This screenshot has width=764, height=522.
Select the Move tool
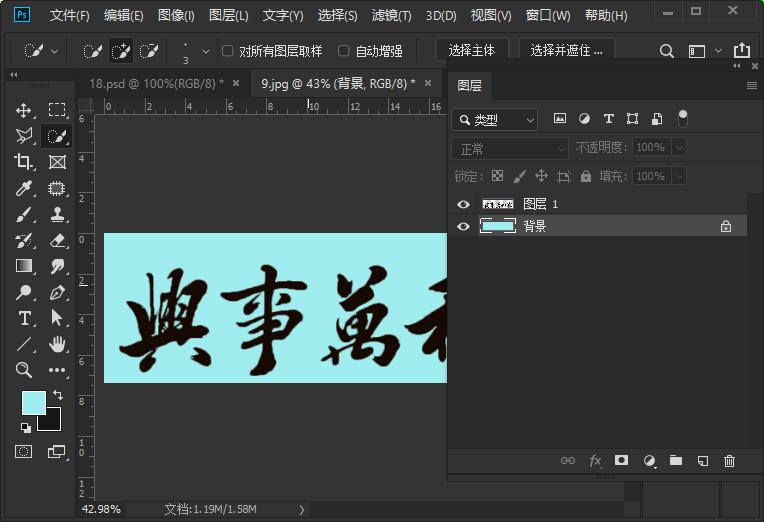24,110
